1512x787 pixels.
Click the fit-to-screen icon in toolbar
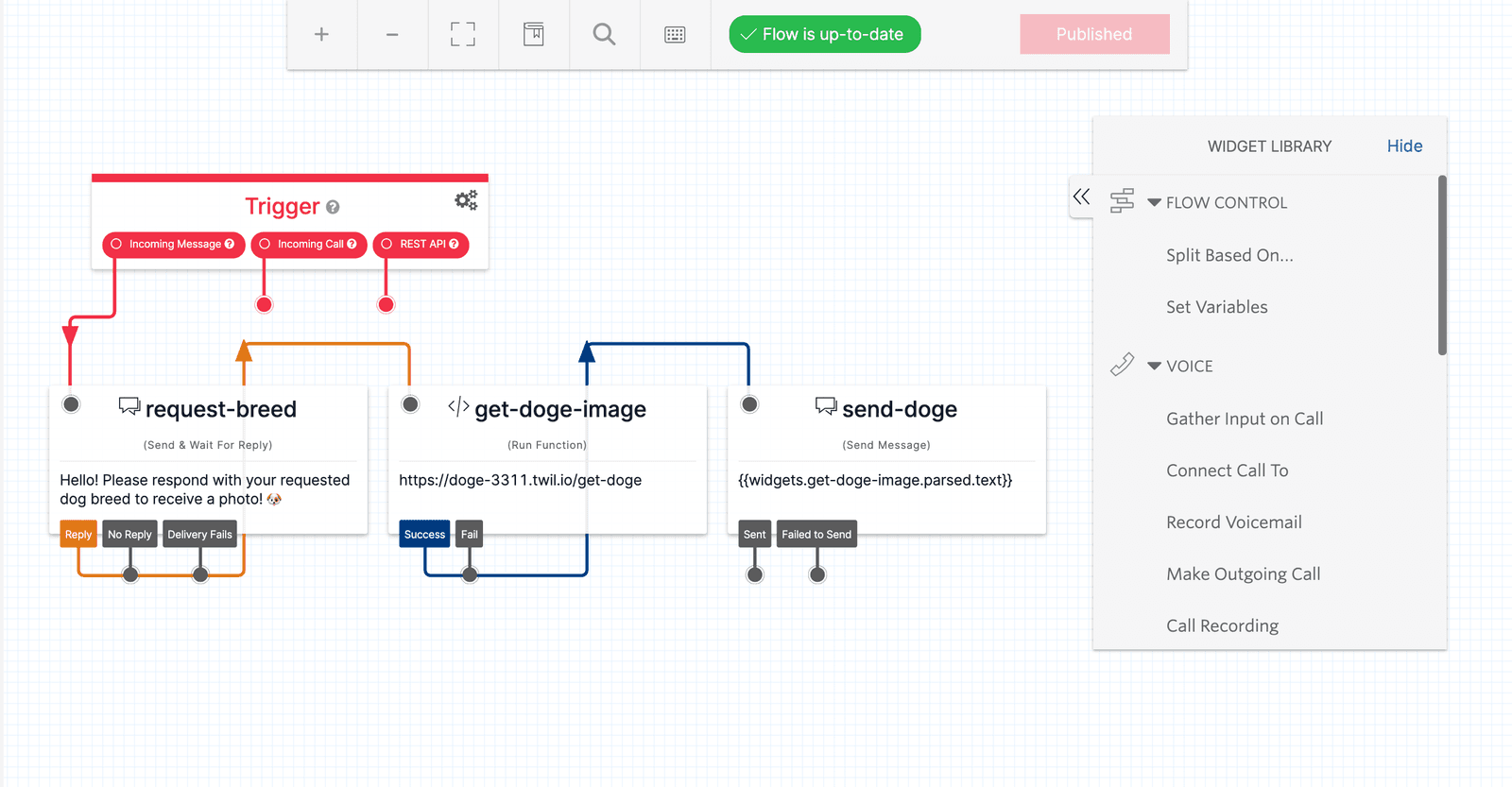pos(463,35)
